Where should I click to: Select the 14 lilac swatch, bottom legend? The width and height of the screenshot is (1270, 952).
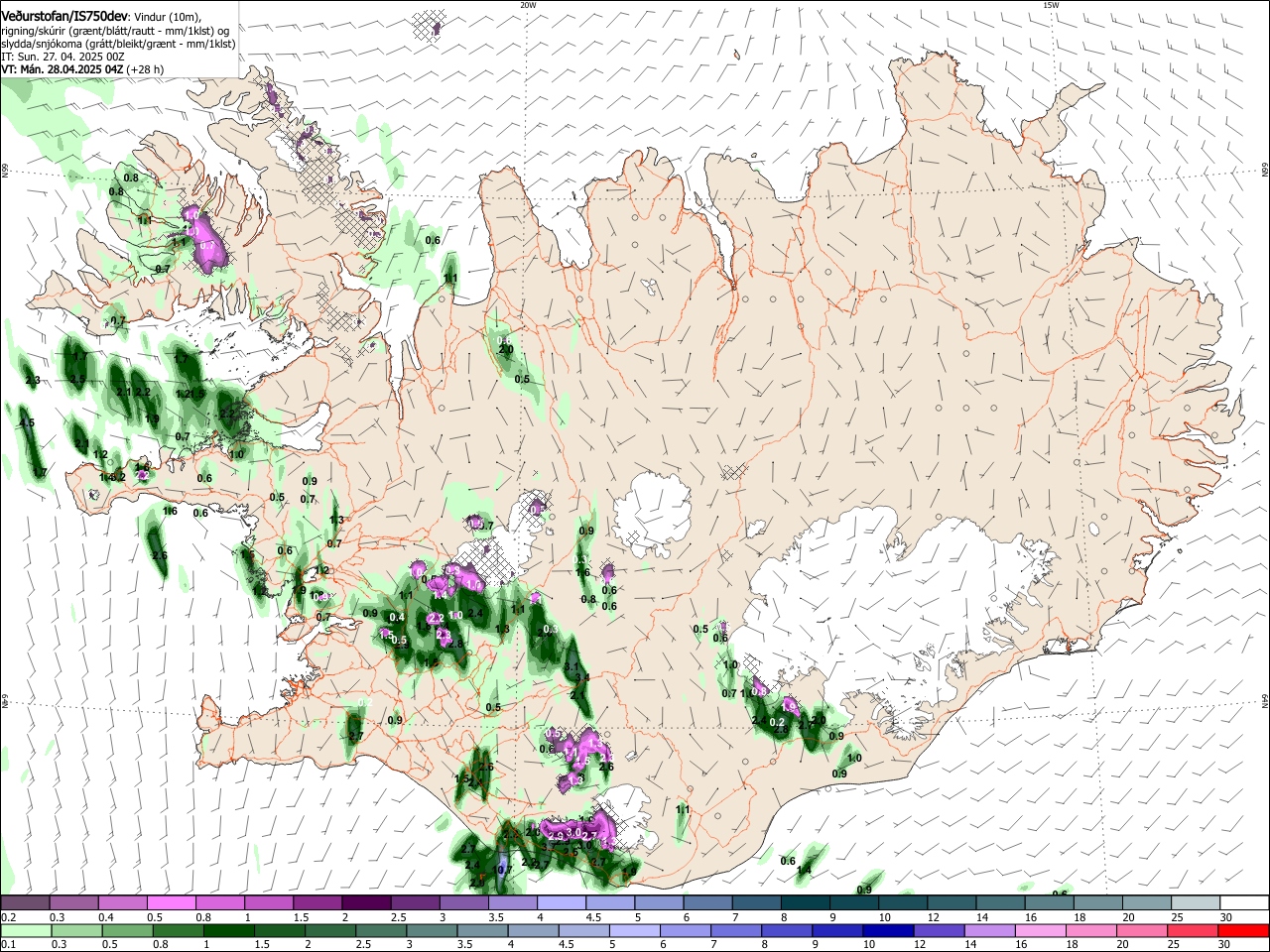click(988, 930)
